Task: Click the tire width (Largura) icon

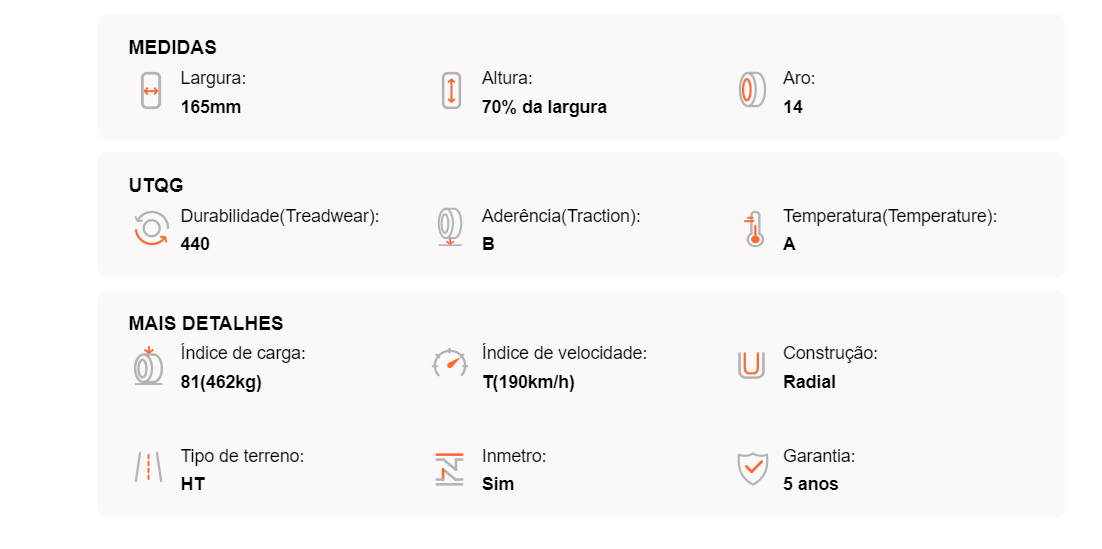Action: click(x=150, y=91)
